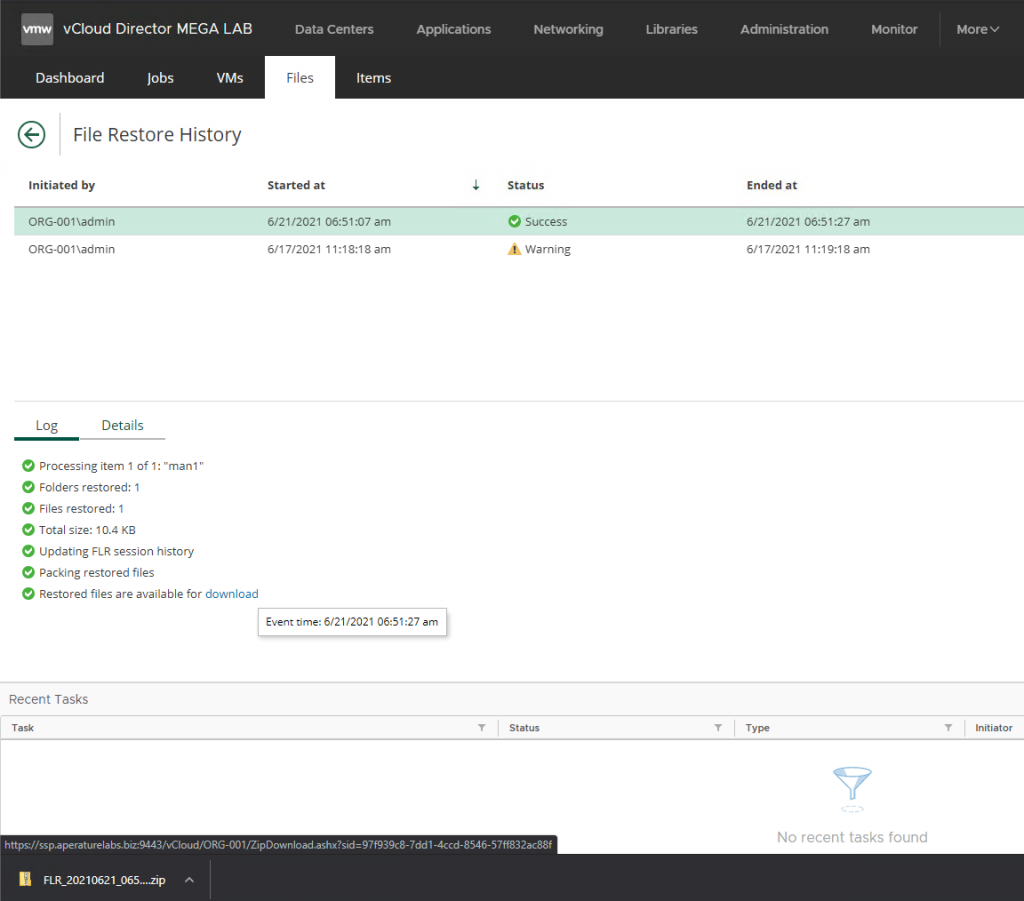Expand options chevron for downloaded zip
Screen dimensions: 1024x901
coord(189,880)
